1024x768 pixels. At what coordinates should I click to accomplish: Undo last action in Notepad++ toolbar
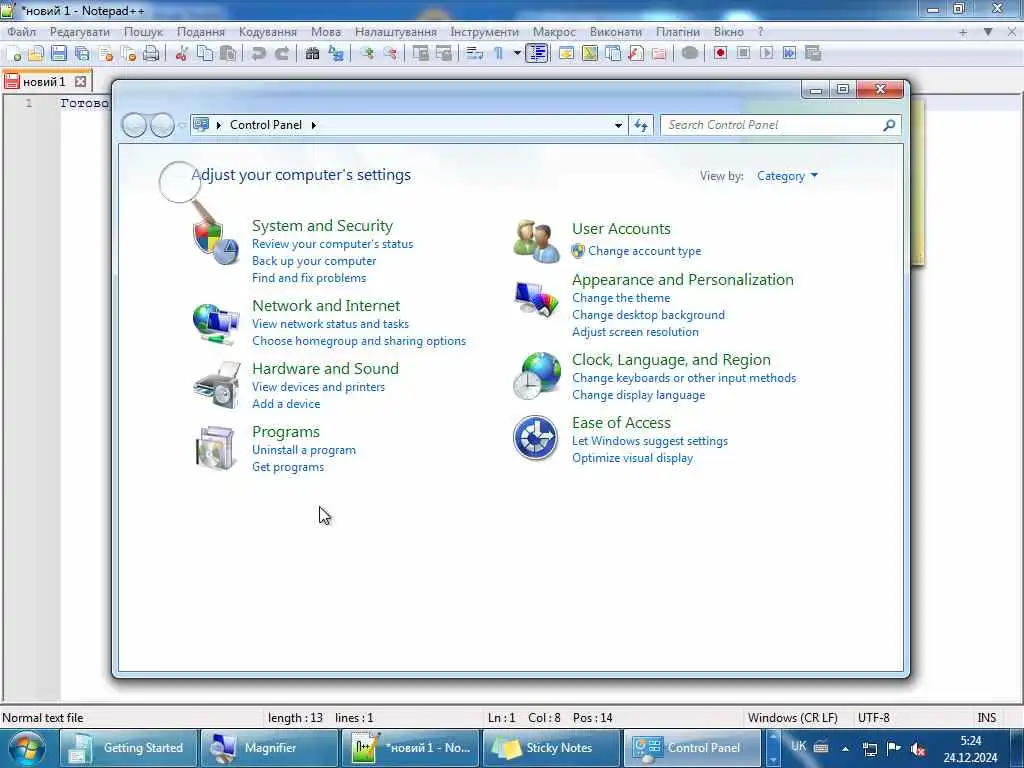click(259, 54)
